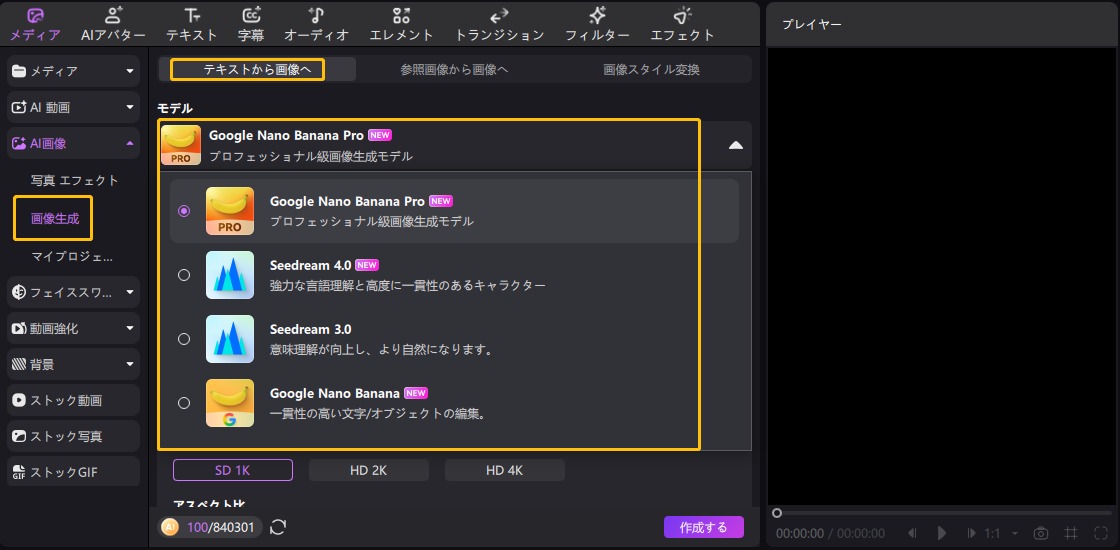Click the AI credits coin icon

(170, 527)
